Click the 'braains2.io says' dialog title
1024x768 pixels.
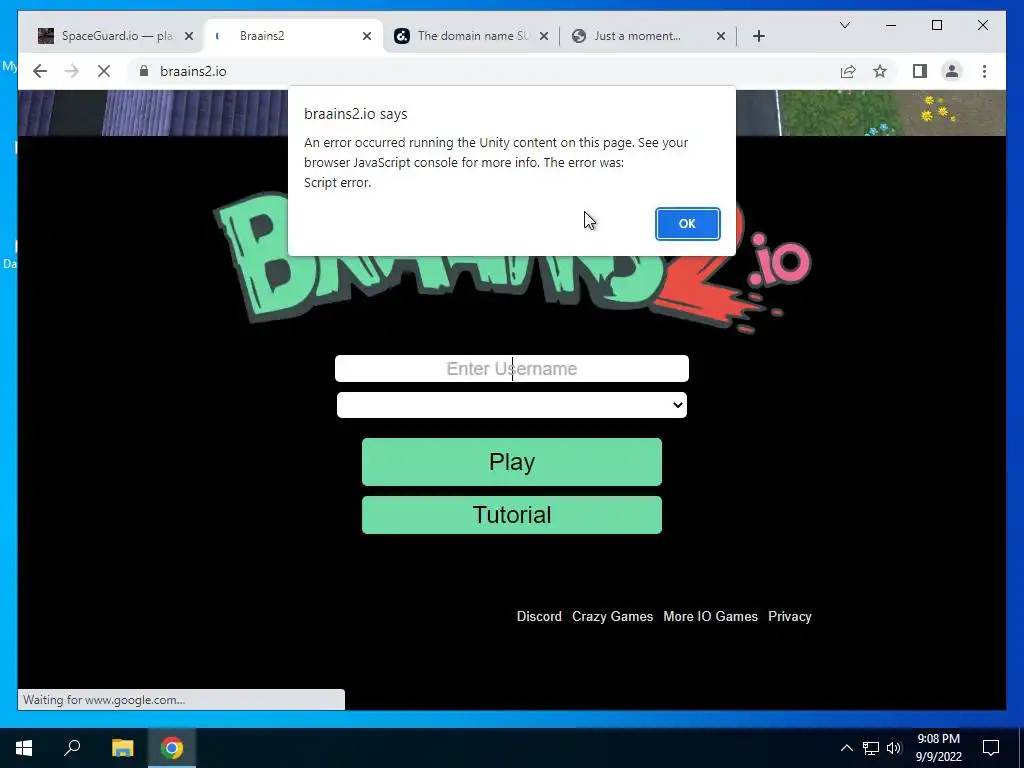(x=355, y=114)
